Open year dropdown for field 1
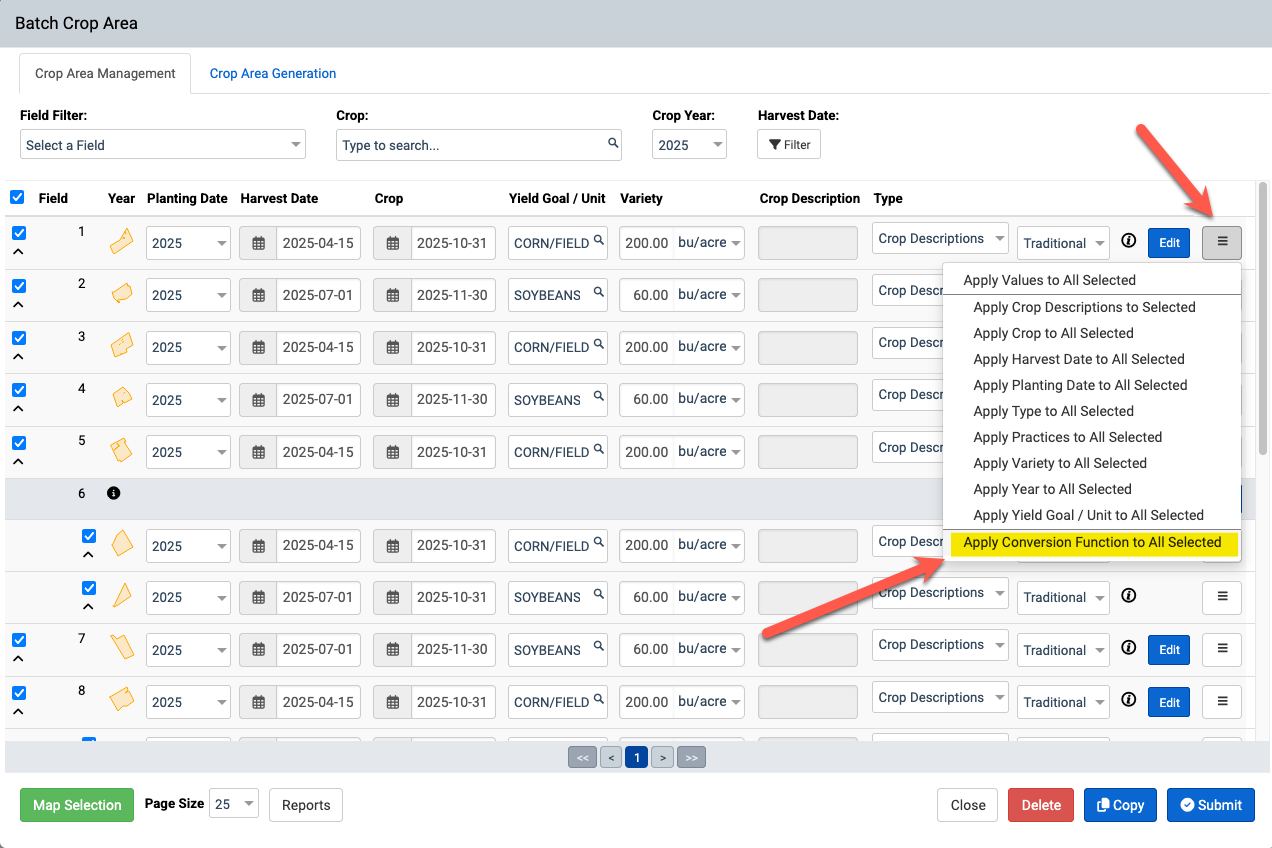The width and height of the screenshot is (1272, 848). click(188, 243)
